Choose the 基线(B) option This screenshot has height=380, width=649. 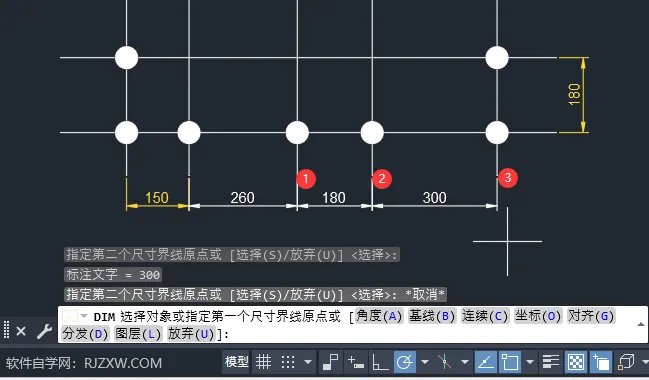coord(432,316)
